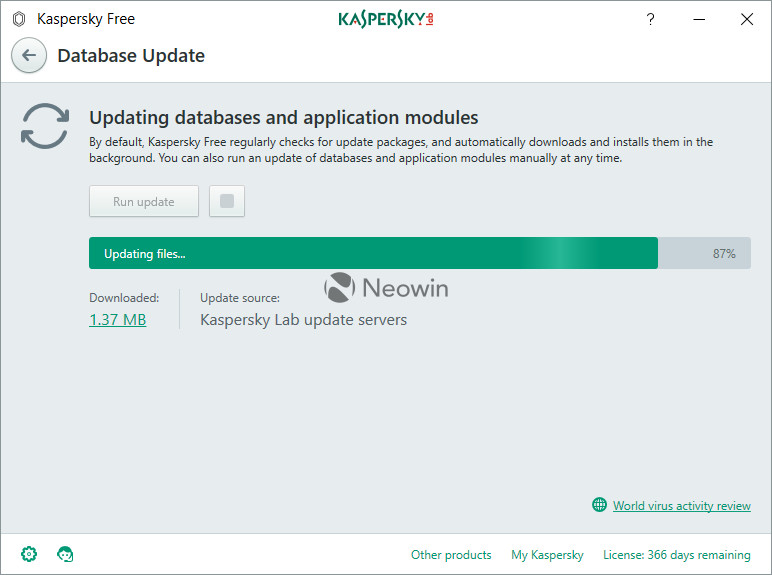The image size is (772, 575).
Task: Click the Run update button
Action: (x=144, y=201)
